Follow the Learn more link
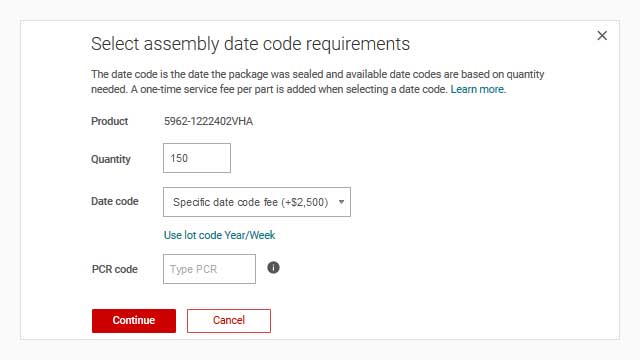 click(x=478, y=89)
